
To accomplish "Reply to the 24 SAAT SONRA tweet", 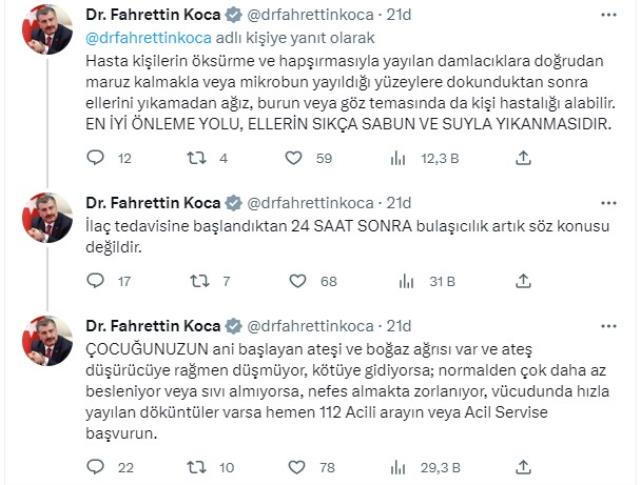I will click(x=96, y=281).
